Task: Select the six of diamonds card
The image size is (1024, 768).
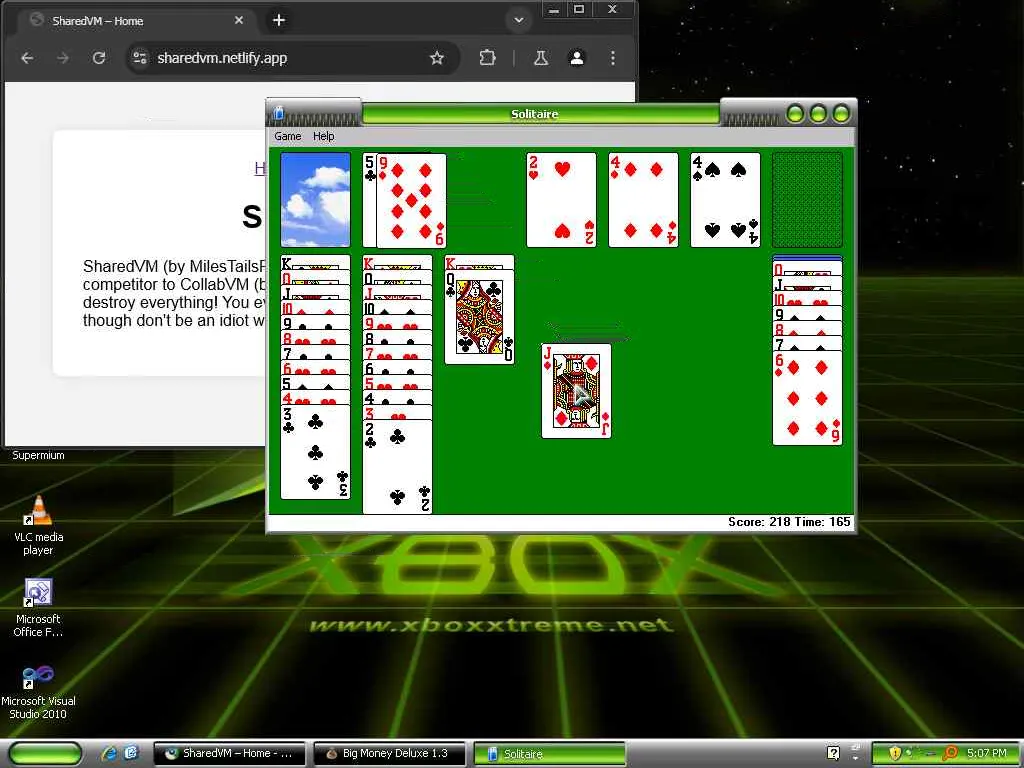Action: pyautogui.click(x=807, y=398)
